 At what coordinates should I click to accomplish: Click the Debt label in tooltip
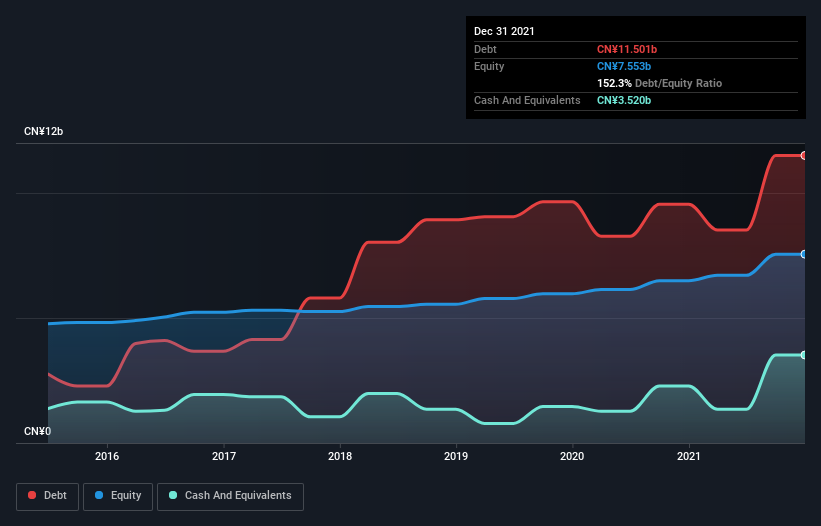[485, 49]
